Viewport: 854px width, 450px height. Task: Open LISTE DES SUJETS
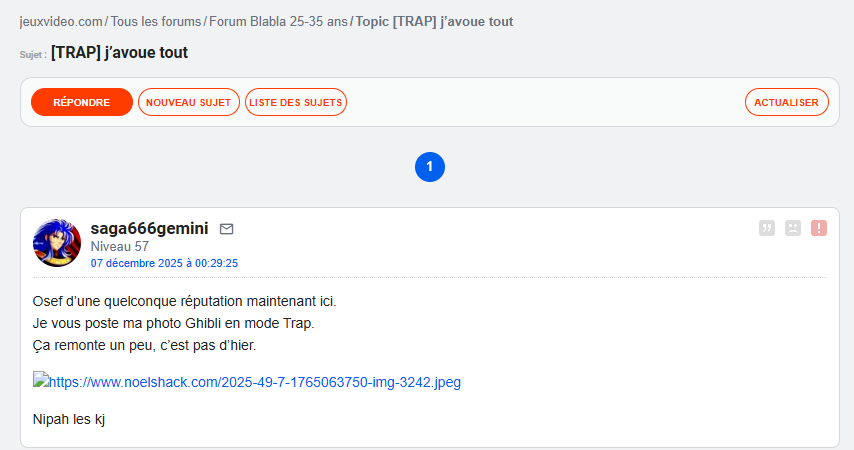tap(296, 102)
